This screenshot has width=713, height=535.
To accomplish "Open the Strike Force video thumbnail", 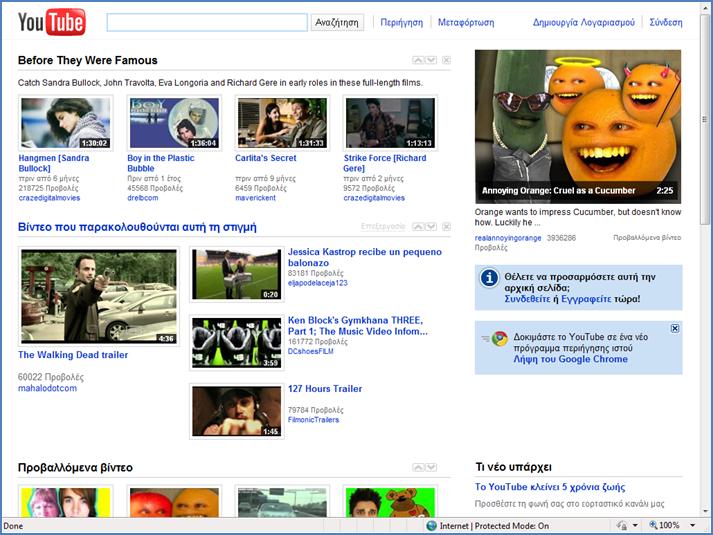I will click(390, 123).
